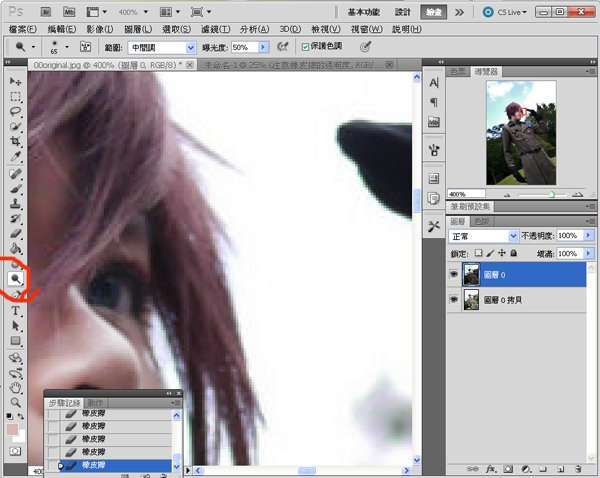Select the Healing Brush tool
This screenshot has height=478, width=600.
15,174
